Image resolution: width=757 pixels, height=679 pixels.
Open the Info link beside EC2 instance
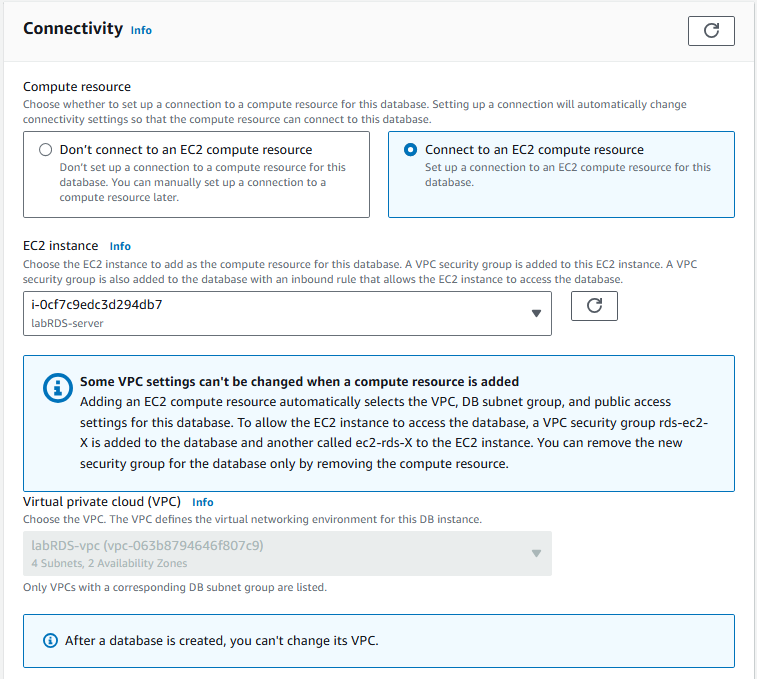click(x=120, y=246)
